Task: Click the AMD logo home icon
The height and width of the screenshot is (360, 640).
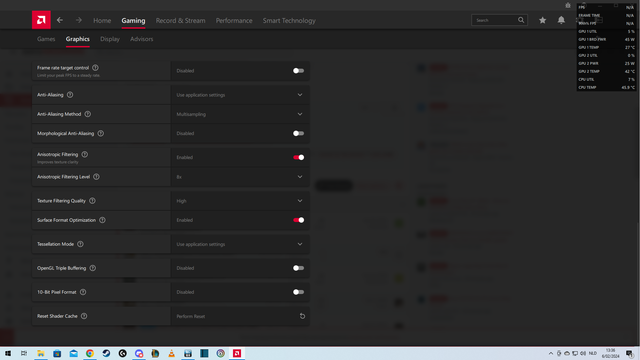Action: click(41, 20)
